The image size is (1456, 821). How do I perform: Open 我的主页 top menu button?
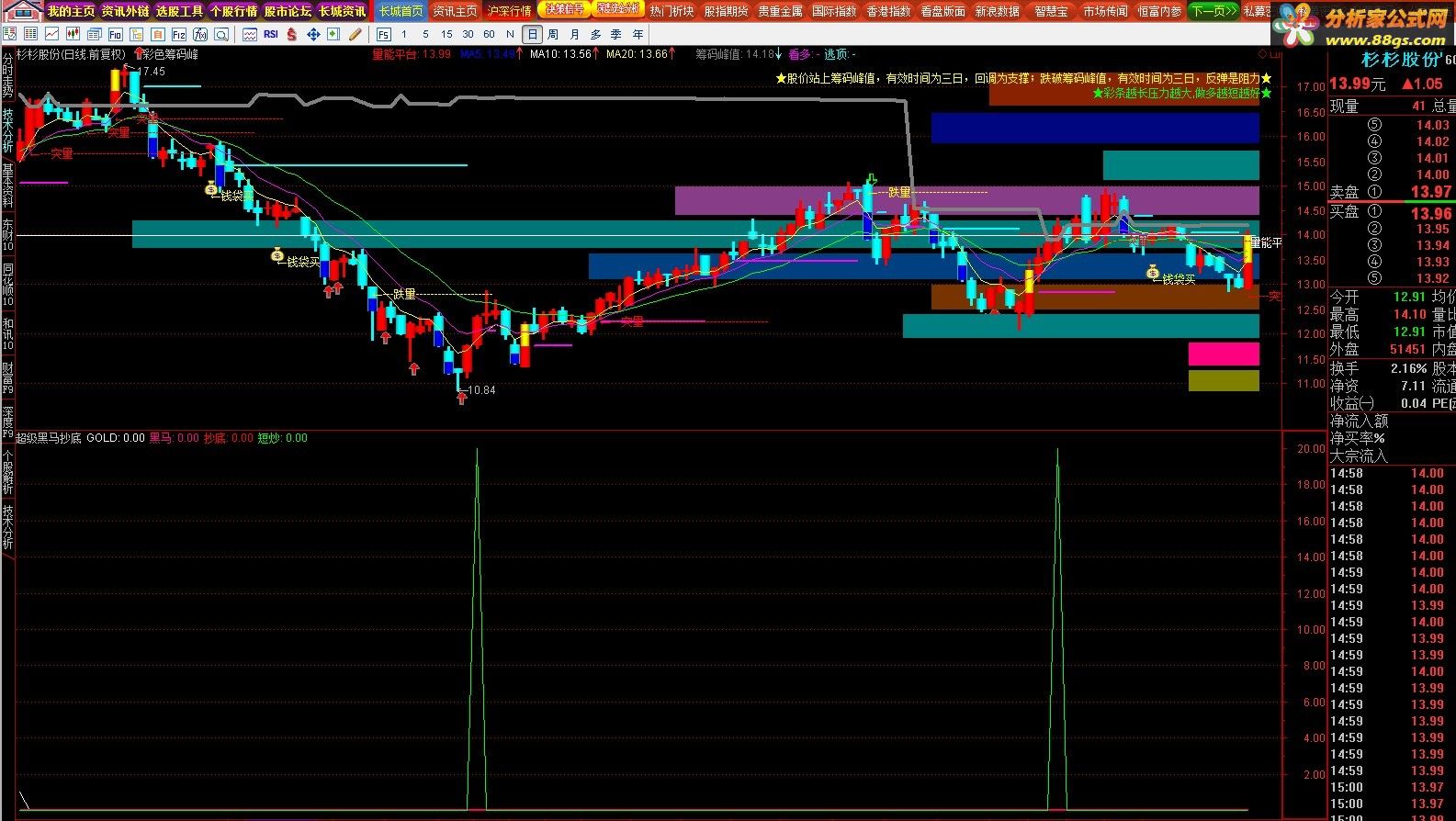[x=71, y=11]
